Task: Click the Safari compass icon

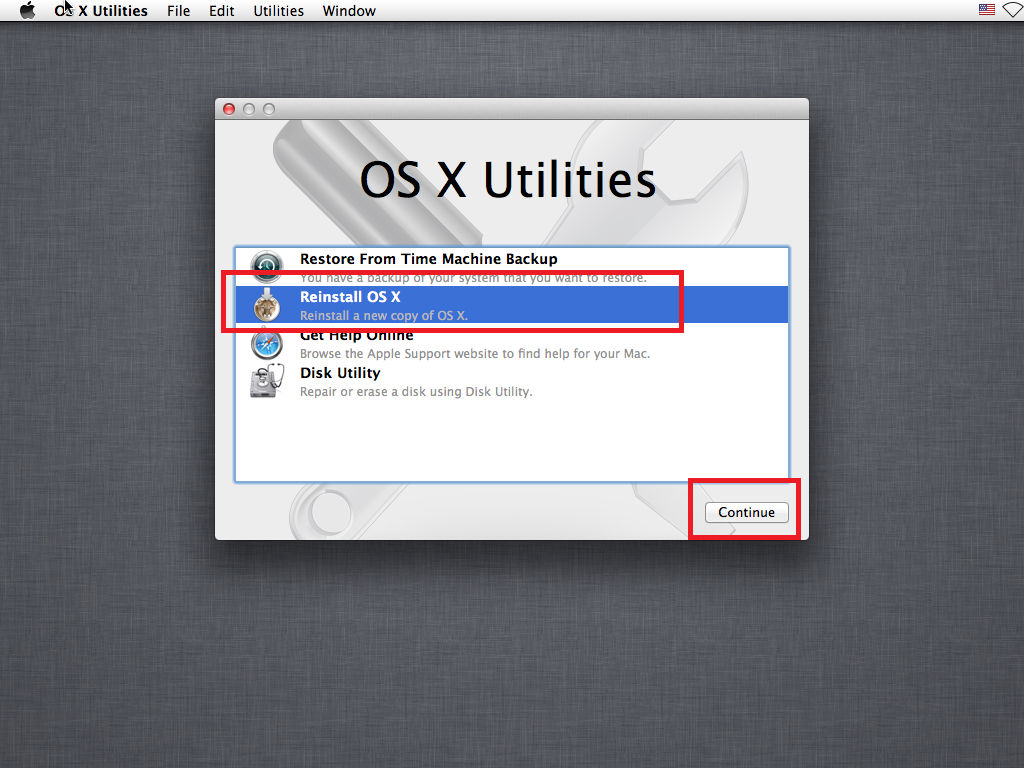Action: click(266, 344)
